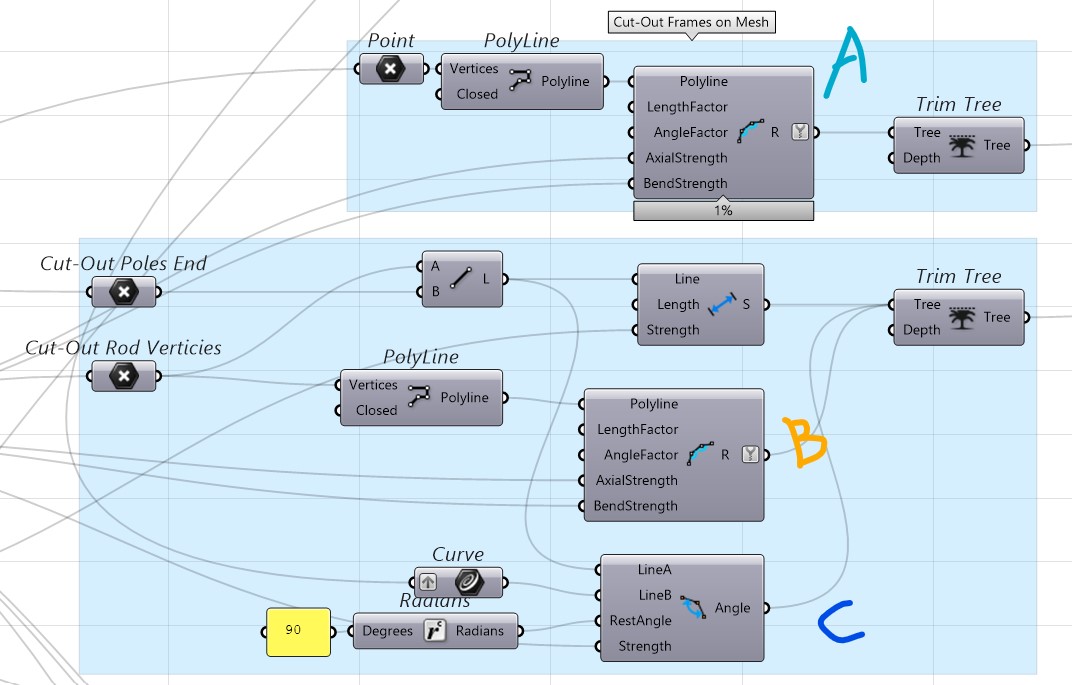1072x685 pixels.
Task: Click BendStrength input on the second Rod component
Action: (x=635, y=506)
